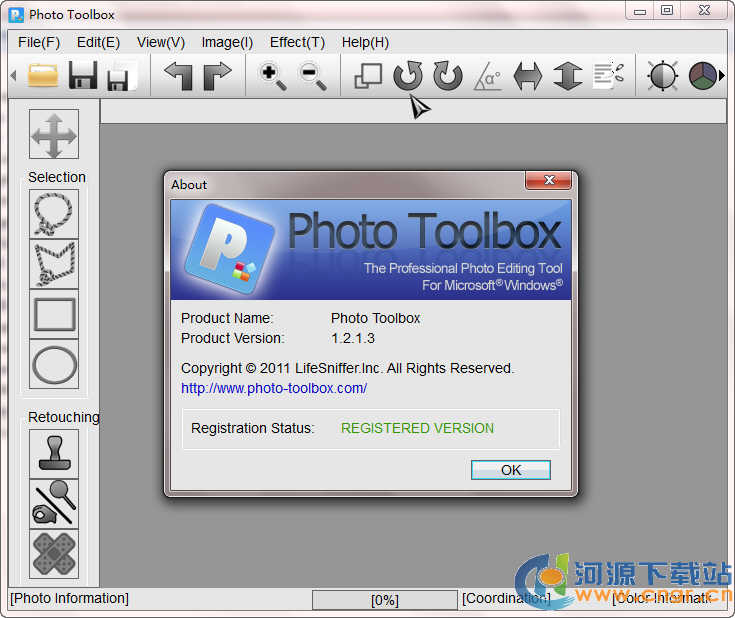Maximize the Photo Toolbox window
The width and height of the screenshot is (735, 618).
click(x=667, y=10)
